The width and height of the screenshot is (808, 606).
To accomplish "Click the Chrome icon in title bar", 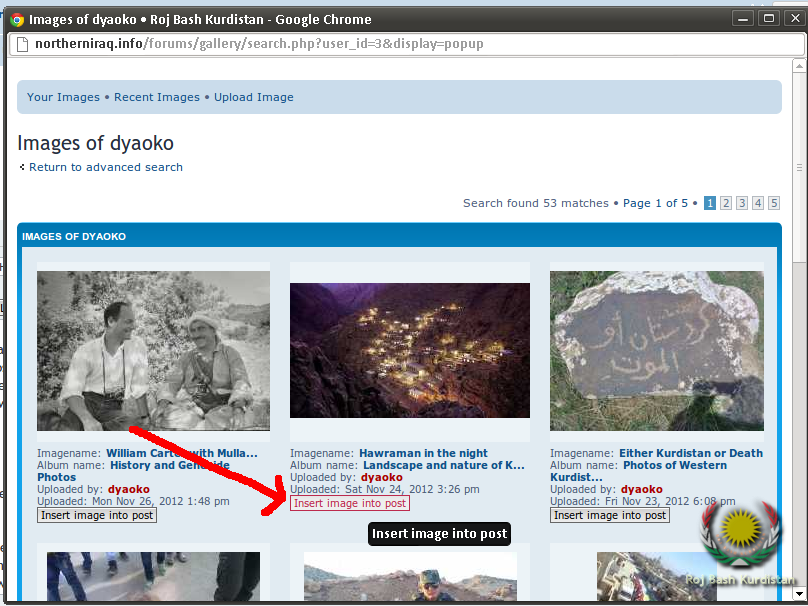I will click(16, 19).
